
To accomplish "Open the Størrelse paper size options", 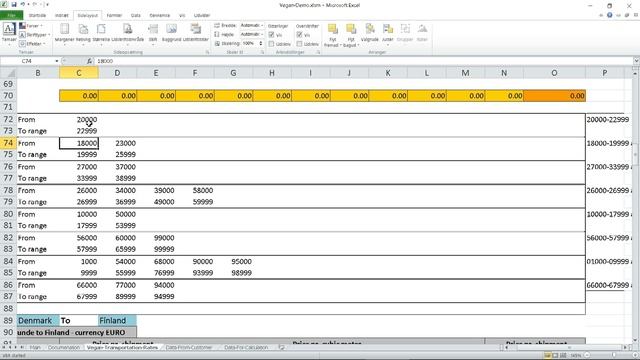I will [x=101, y=33].
